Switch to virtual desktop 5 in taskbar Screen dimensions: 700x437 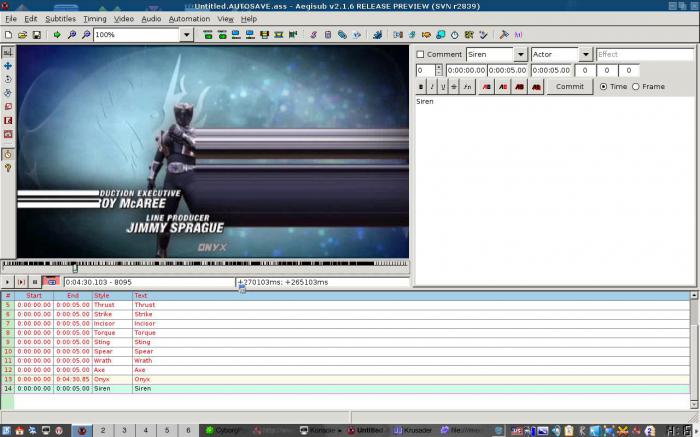pyautogui.click(x=167, y=430)
